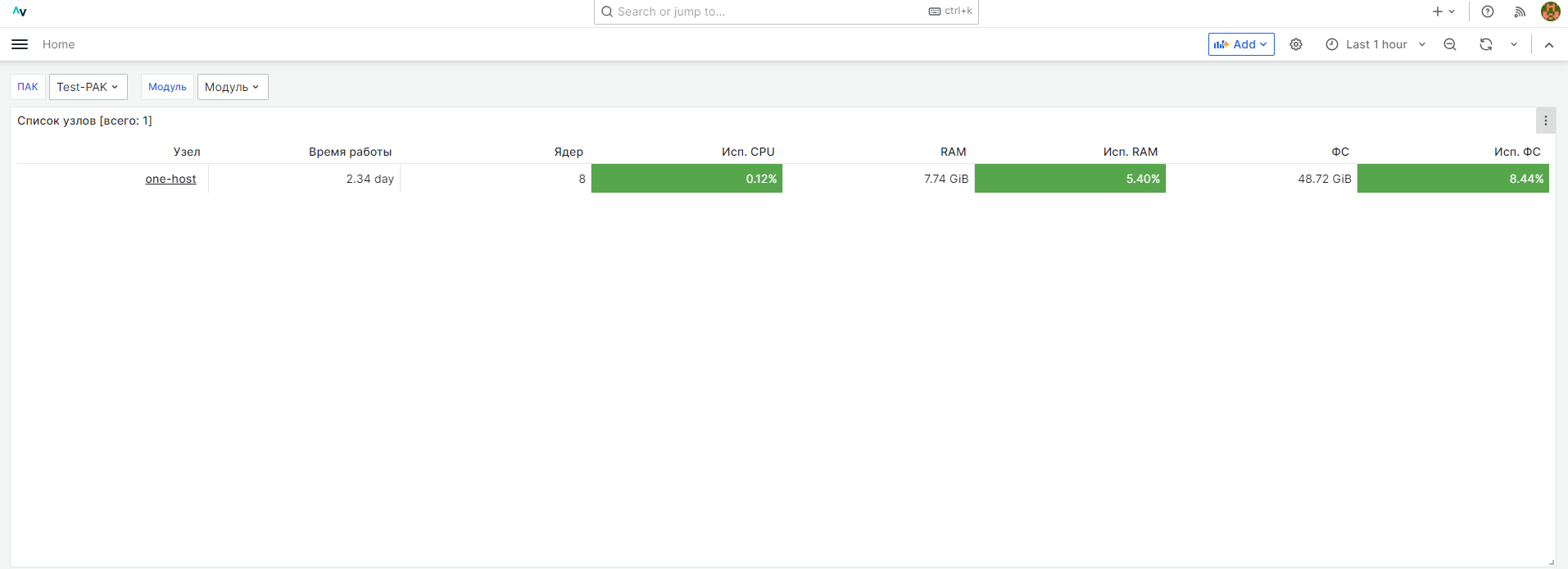
Task: Click the Home breadcrumb
Action: [58, 44]
